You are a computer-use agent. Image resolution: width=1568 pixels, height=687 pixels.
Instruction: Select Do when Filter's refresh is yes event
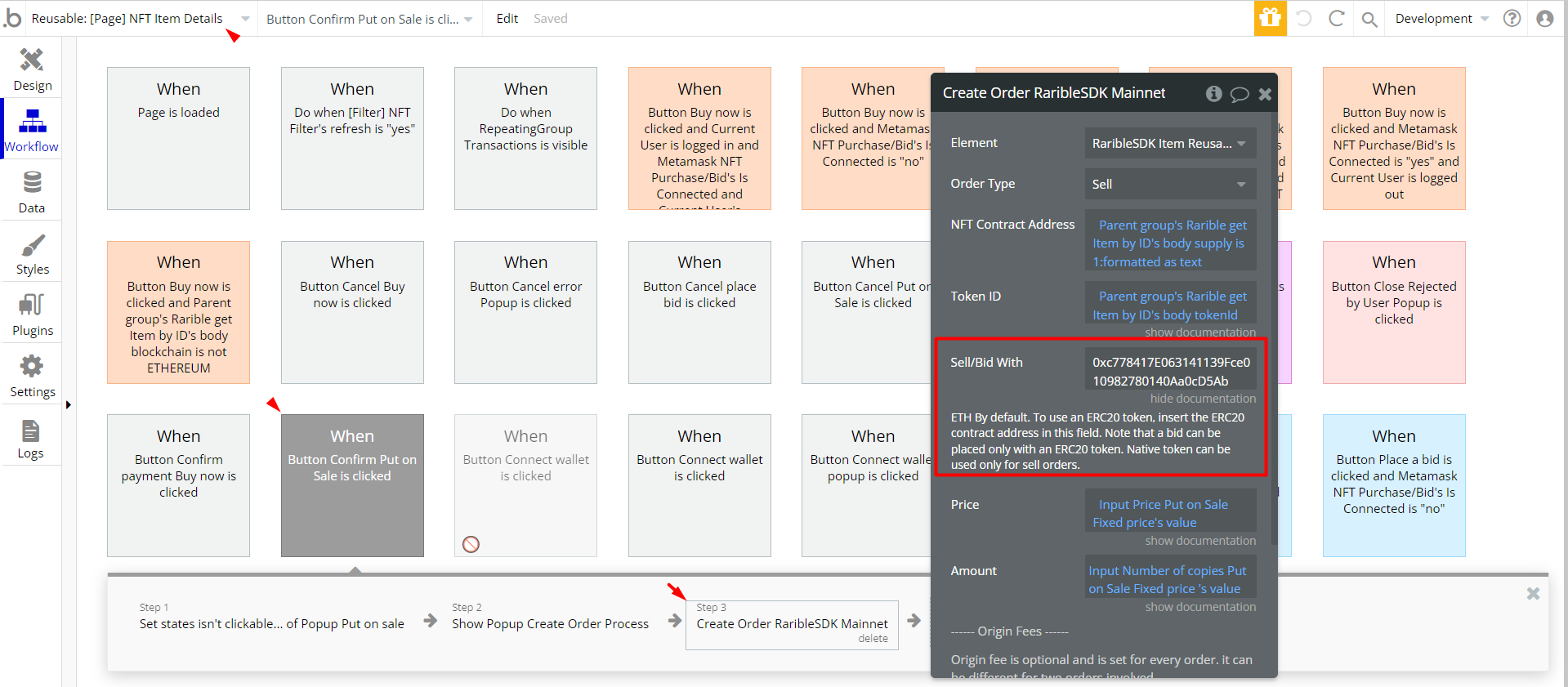click(x=352, y=138)
